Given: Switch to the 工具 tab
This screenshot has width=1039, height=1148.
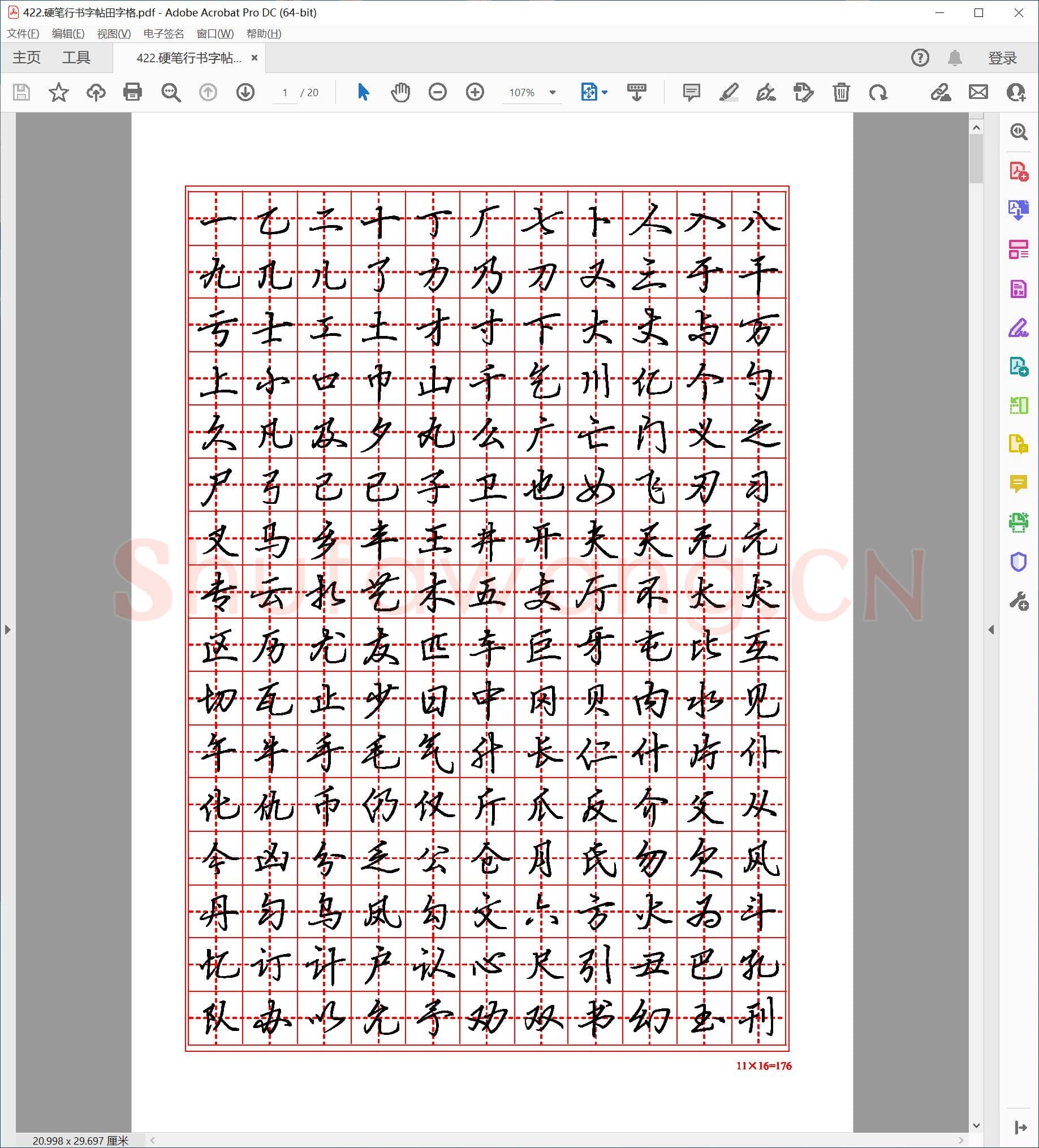Looking at the screenshot, I should point(76,58).
